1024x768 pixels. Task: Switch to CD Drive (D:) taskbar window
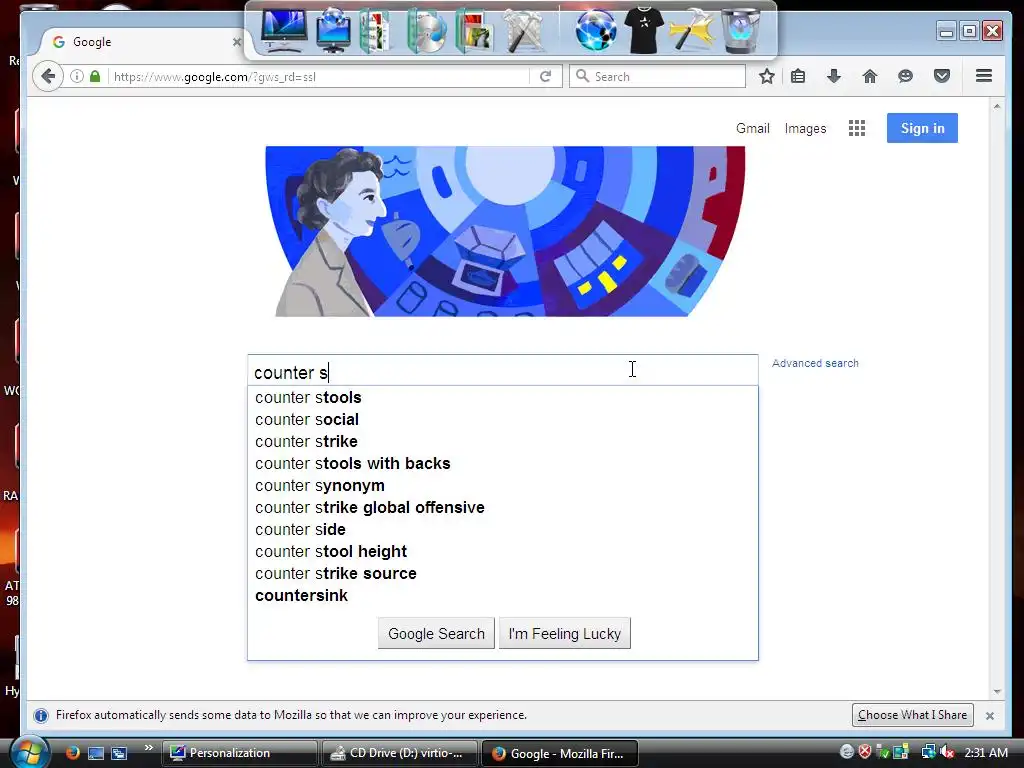399,753
